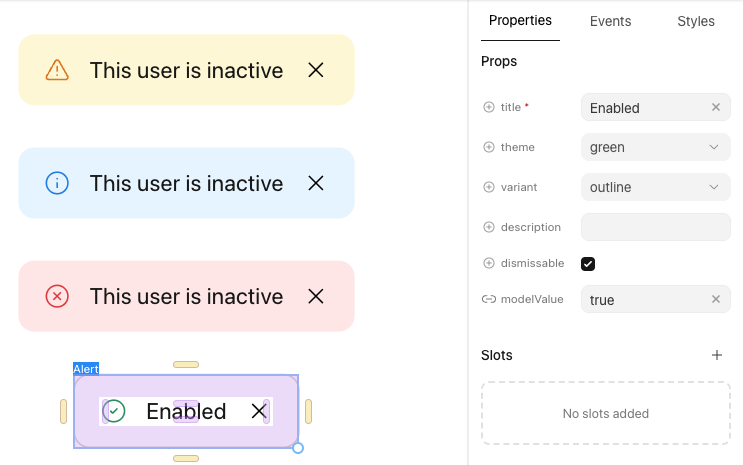Click the orange warning triangle icon

[57, 70]
